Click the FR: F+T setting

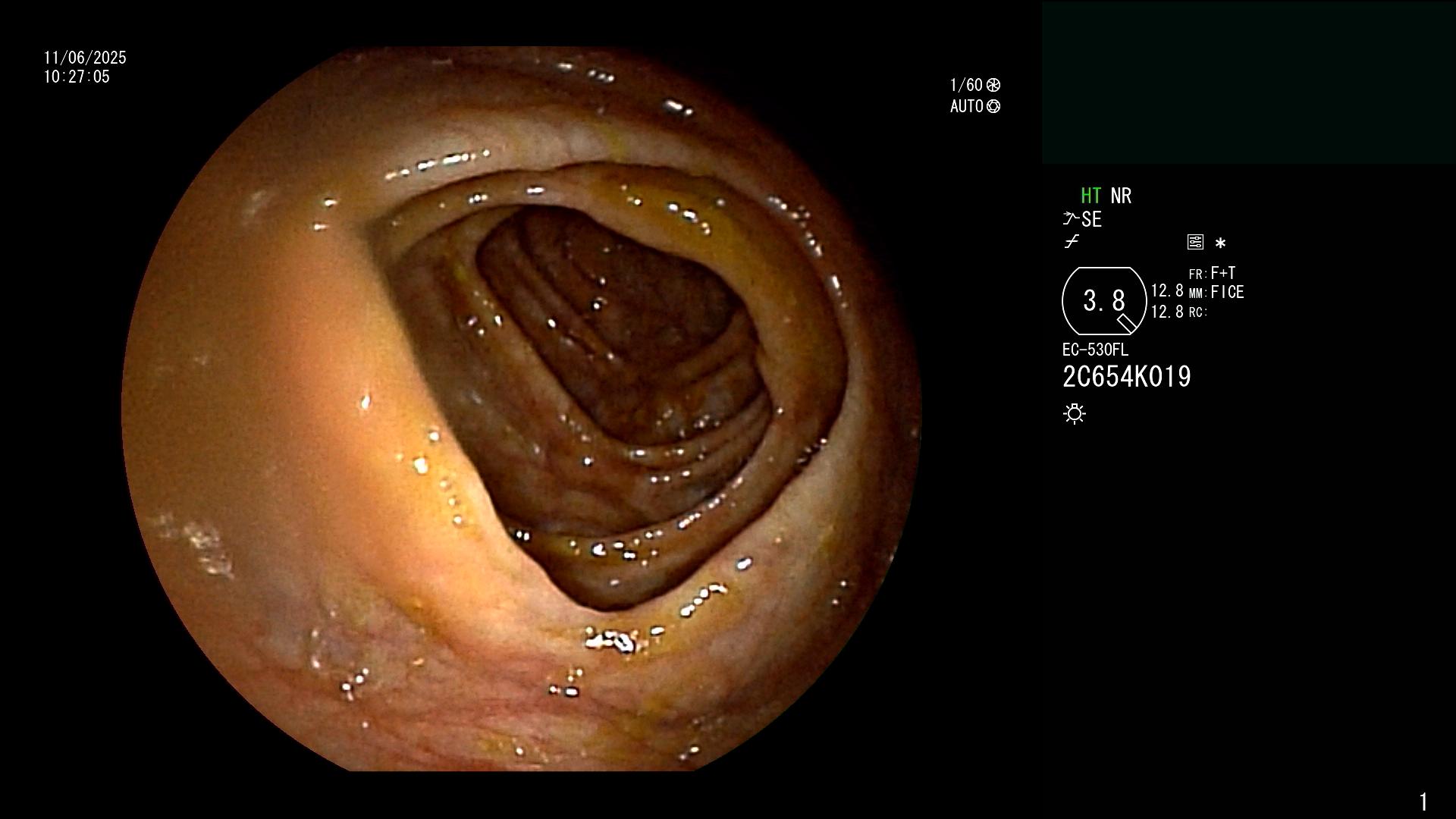[x=1212, y=273]
